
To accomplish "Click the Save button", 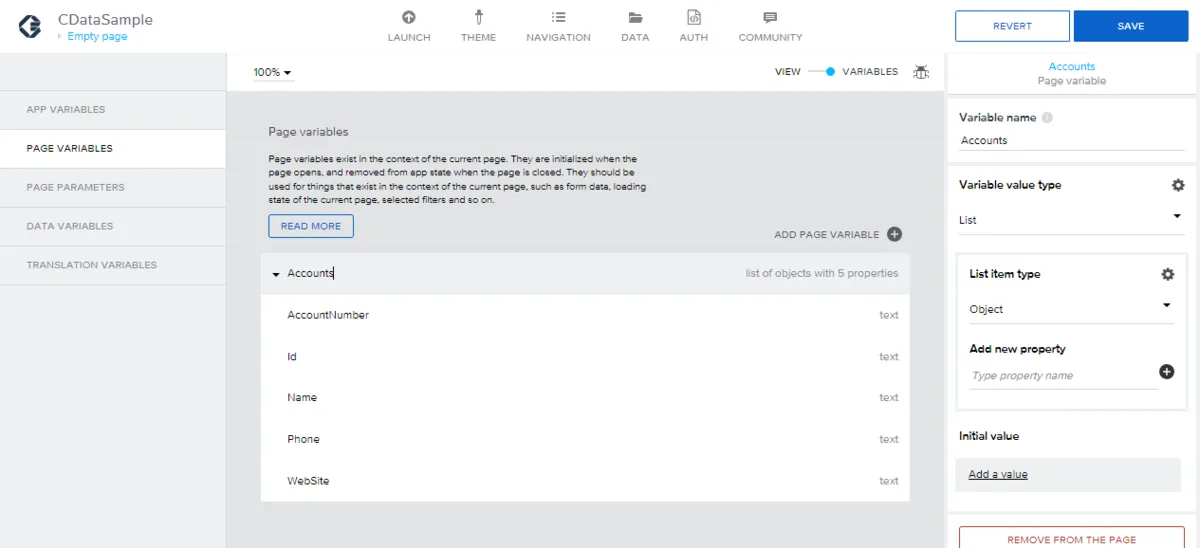I will click(x=1130, y=26).
